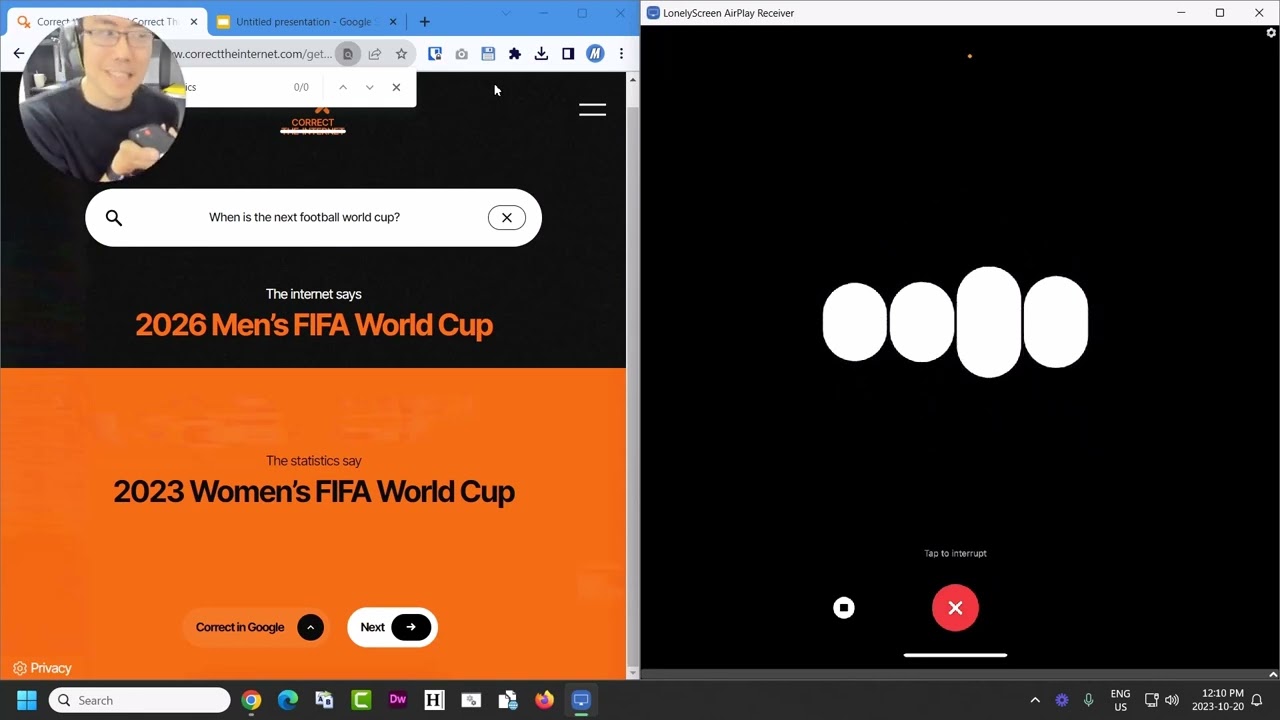Click the camera screenshot extension icon
The width and height of the screenshot is (1280, 720).
[461, 54]
